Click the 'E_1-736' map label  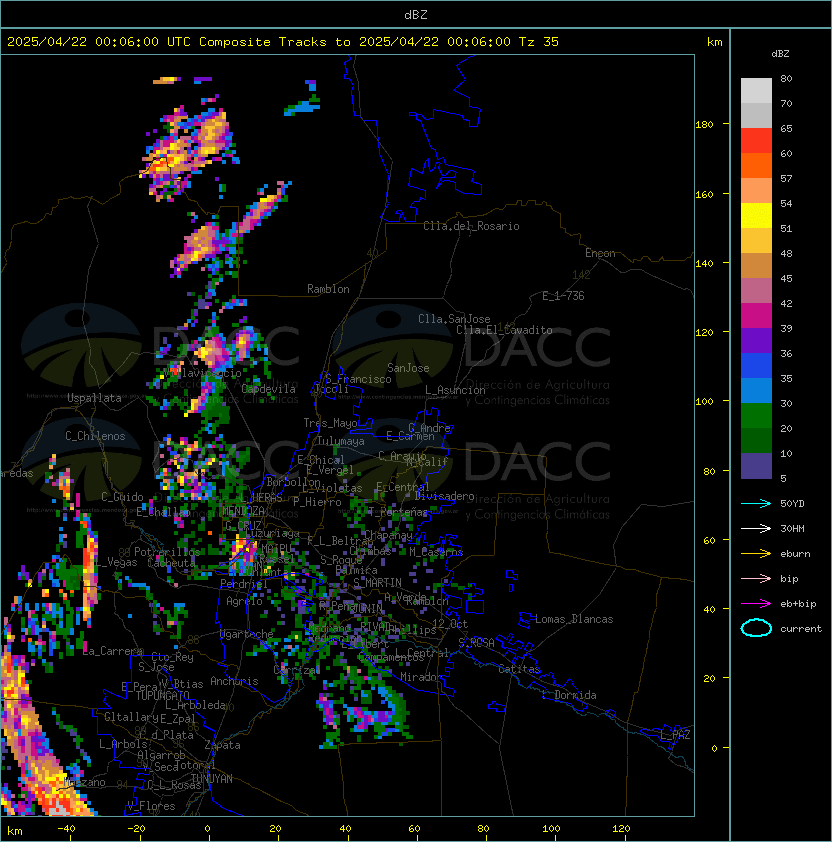pos(563,296)
